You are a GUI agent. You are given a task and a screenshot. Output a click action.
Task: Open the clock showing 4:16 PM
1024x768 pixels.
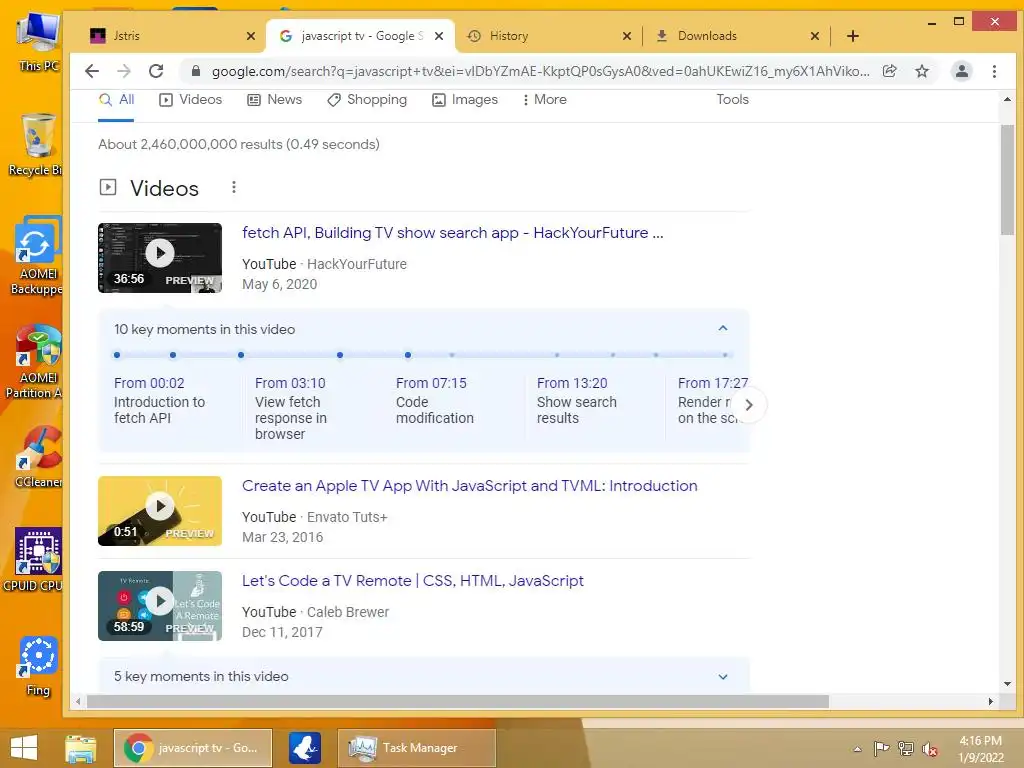click(x=980, y=748)
